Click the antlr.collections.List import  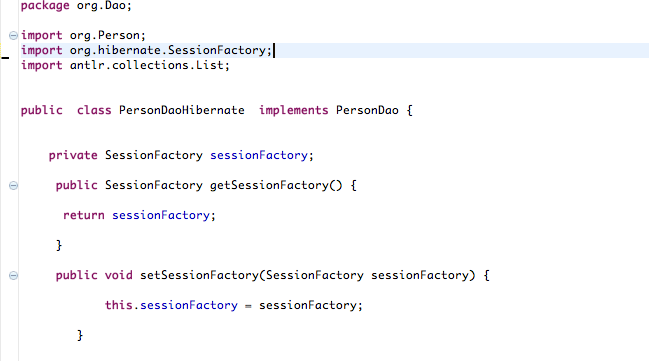[149, 65]
